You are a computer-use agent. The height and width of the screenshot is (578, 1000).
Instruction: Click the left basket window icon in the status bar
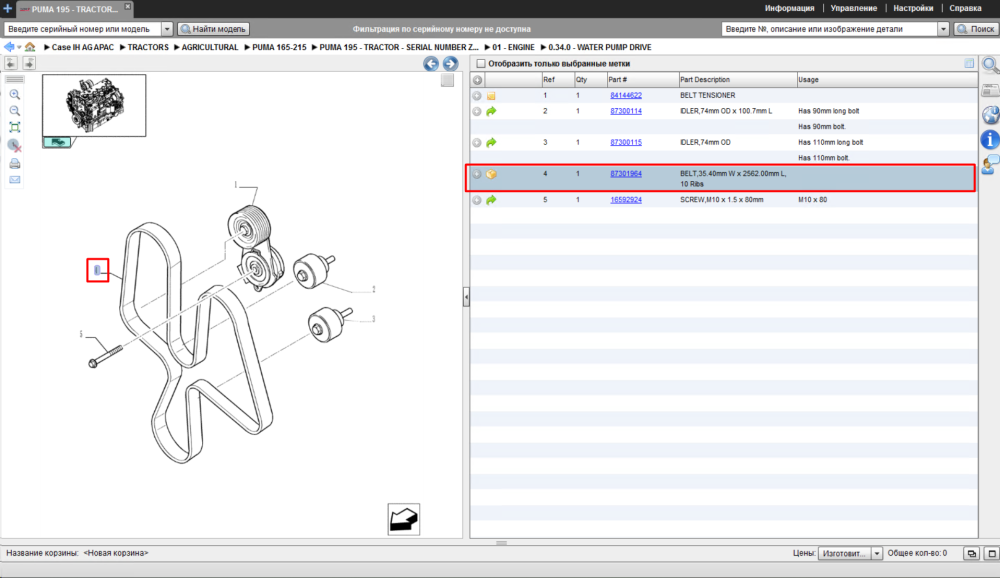(x=971, y=554)
